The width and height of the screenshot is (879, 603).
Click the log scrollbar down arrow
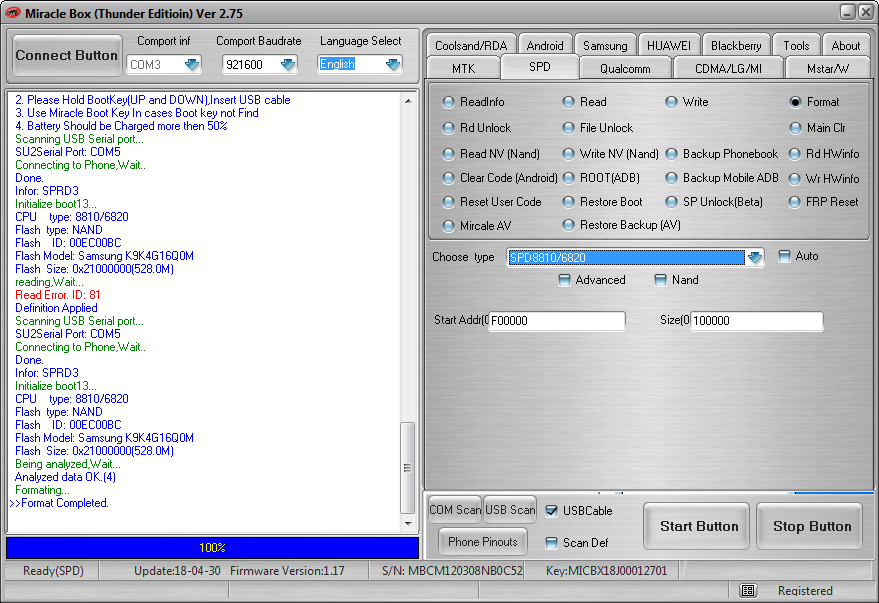coord(408,524)
